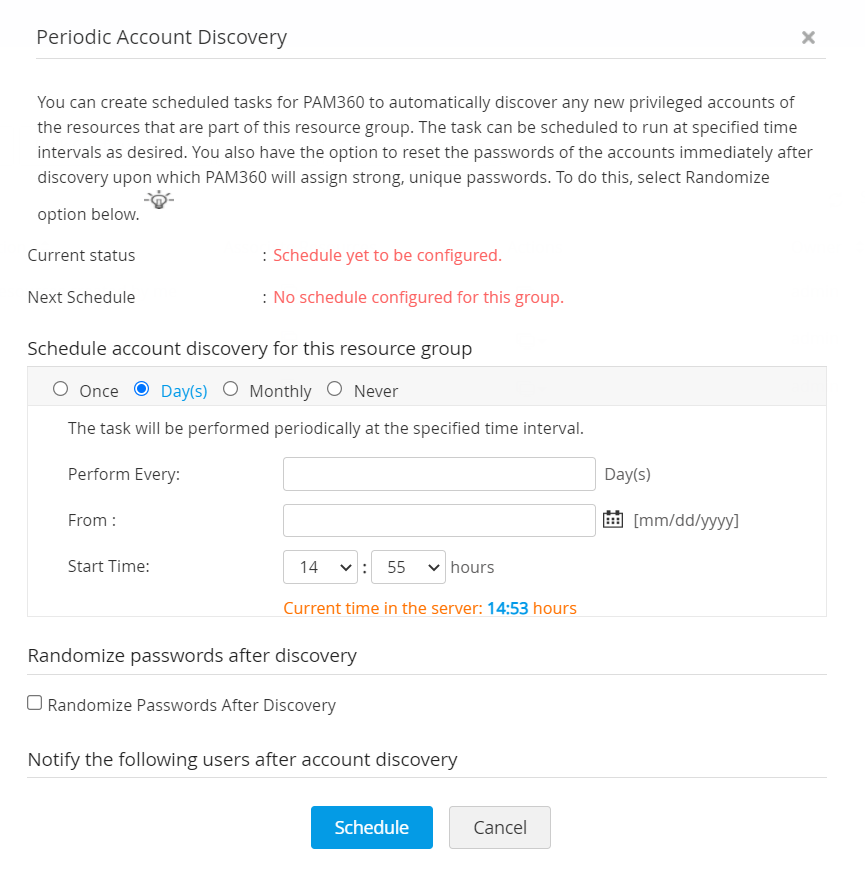Screen dimensions: 865x870
Task: Select the Day(s) schedule option
Action: click(142, 390)
